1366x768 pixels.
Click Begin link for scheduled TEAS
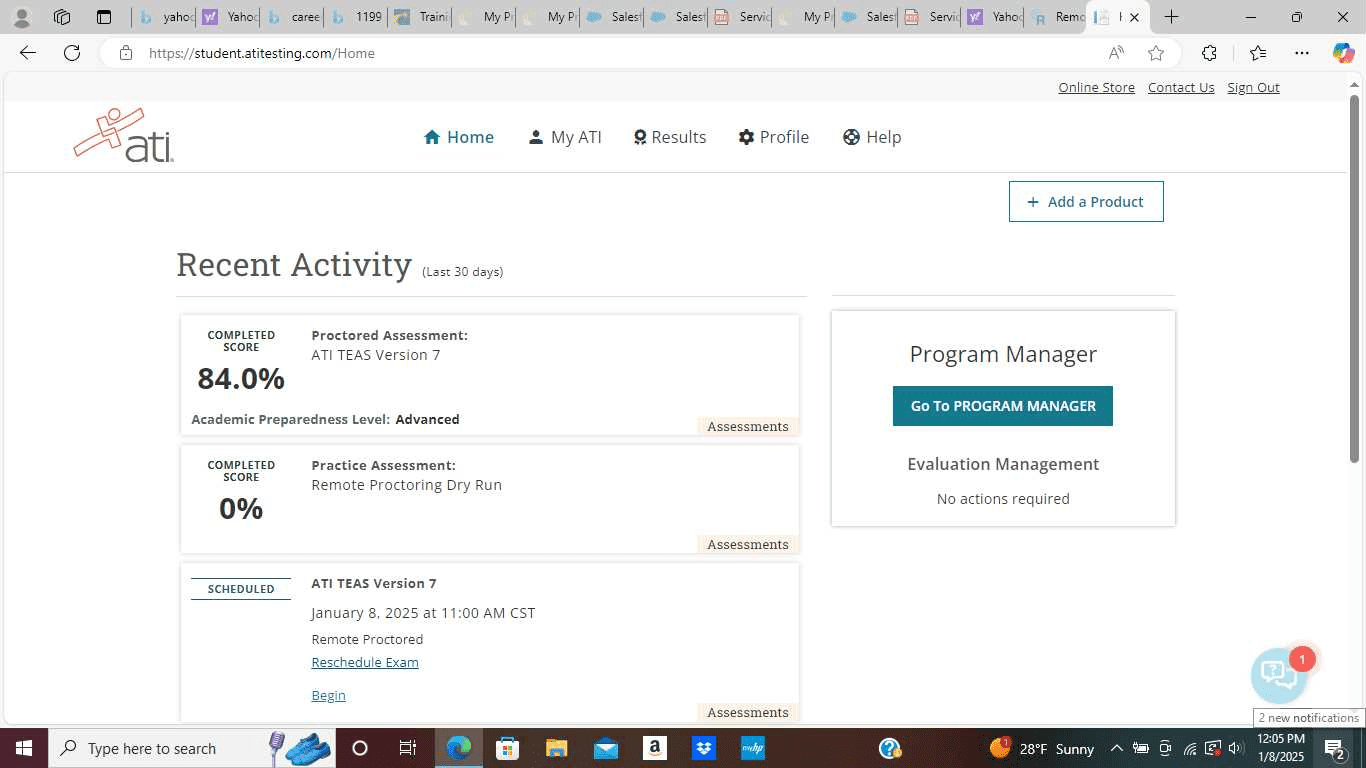pyautogui.click(x=328, y=695)
